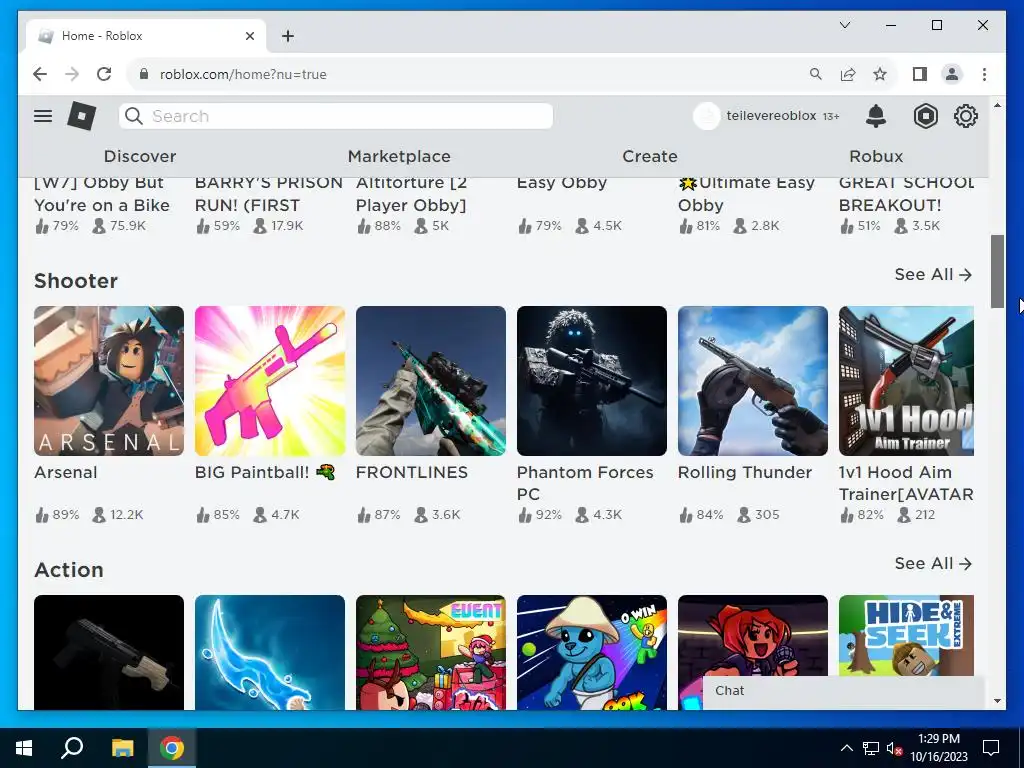Select the Home - Roblox browser tab
Viewport: 1024px width, 768px height.
146,36
